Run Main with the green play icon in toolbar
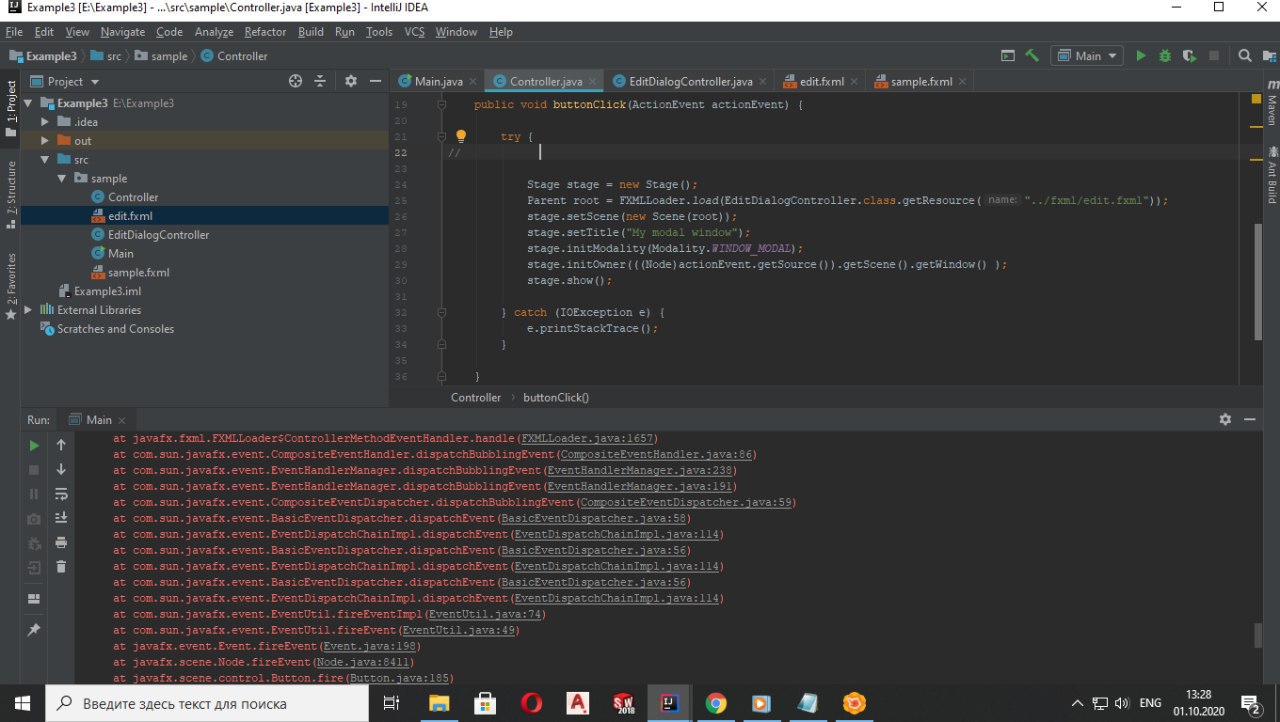1280x722 pixels. pos(1141,56)
